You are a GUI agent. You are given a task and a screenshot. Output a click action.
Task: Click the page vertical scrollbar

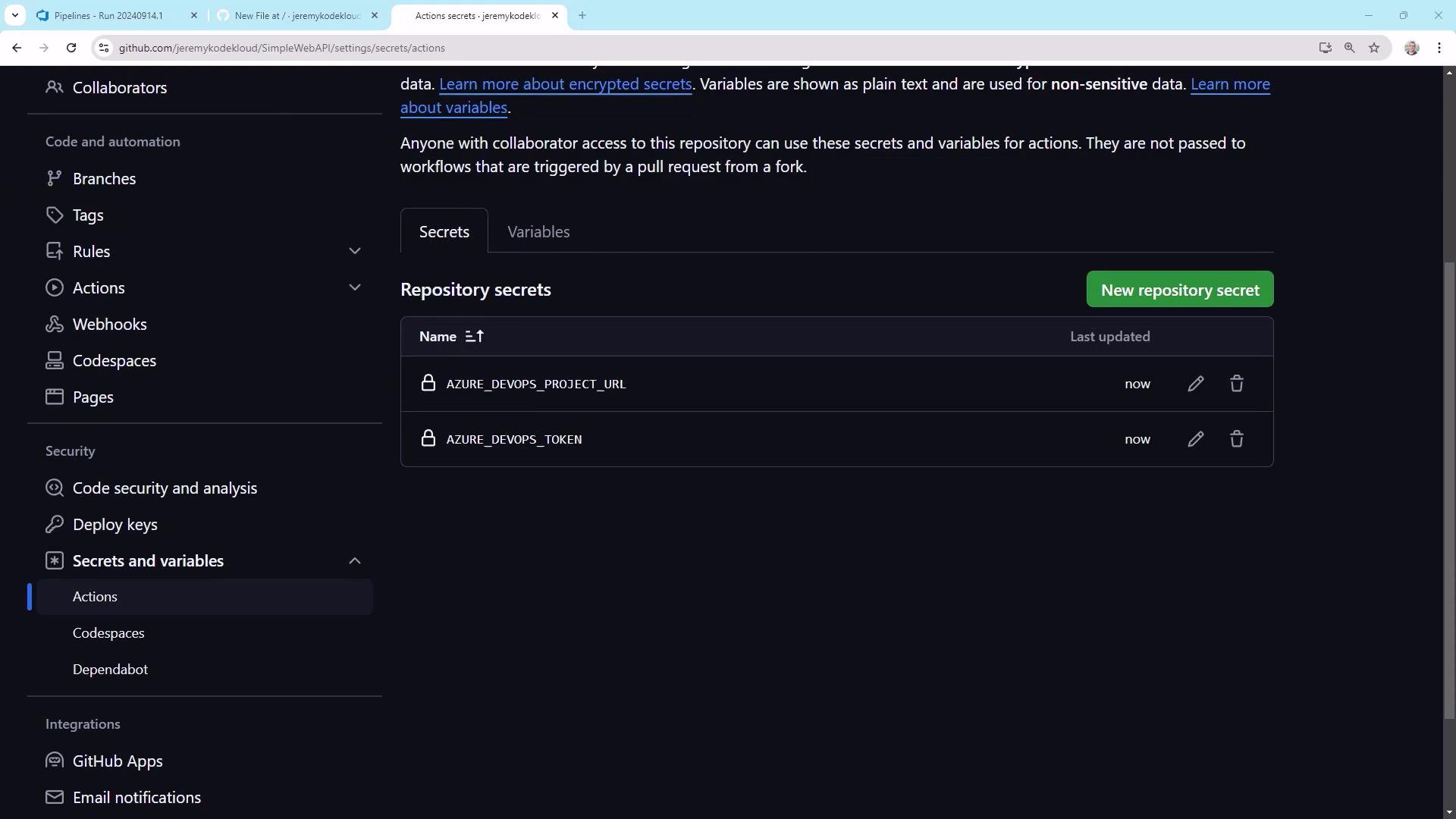(x=1449, y=485)
